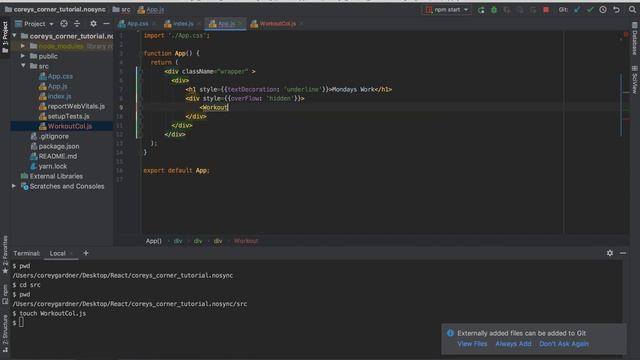Expand Scratches and Consoles
This screenshot has width=640, height=360.
coord(14,186)
